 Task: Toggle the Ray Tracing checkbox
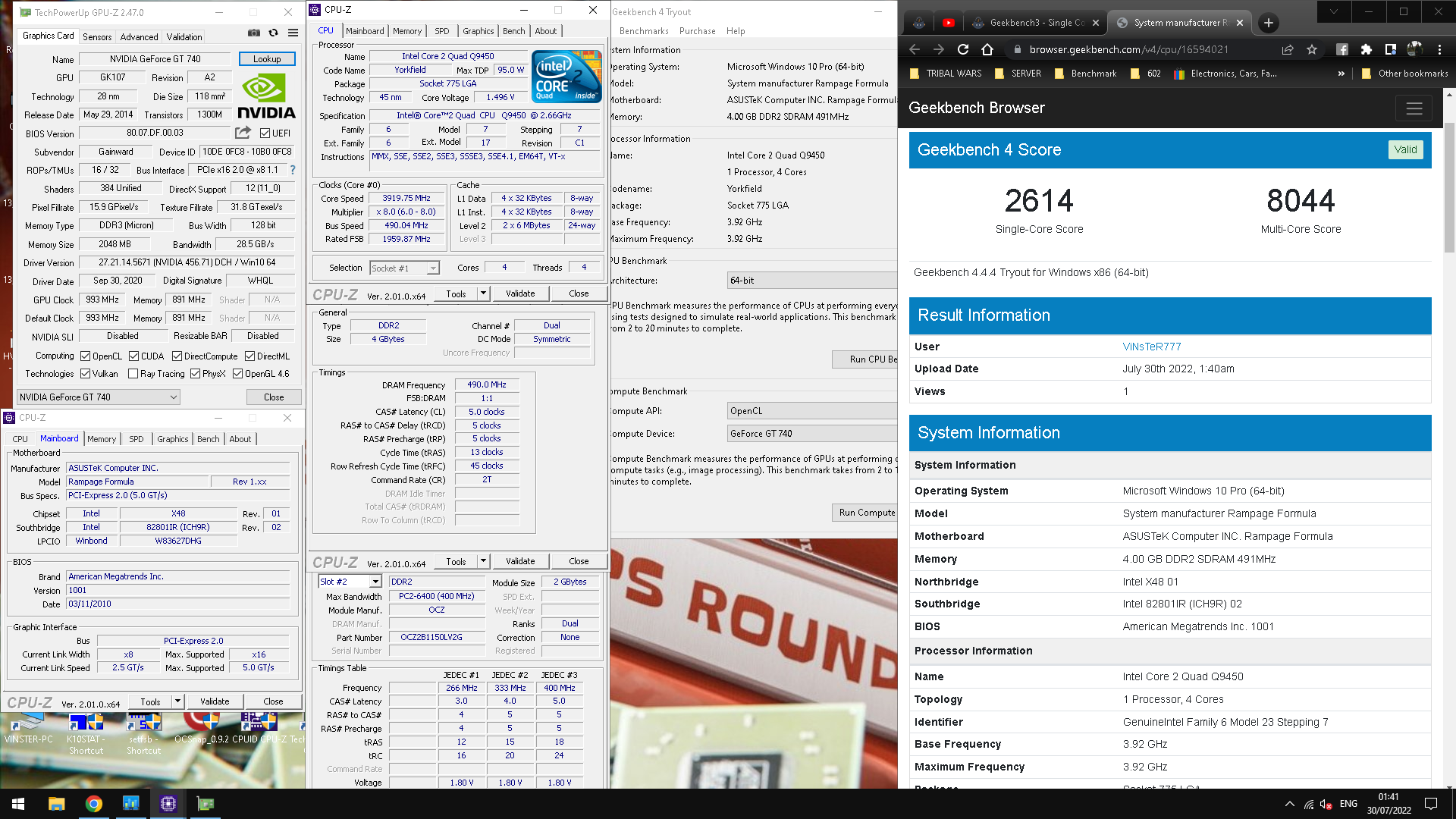click(x=133, y=374)
